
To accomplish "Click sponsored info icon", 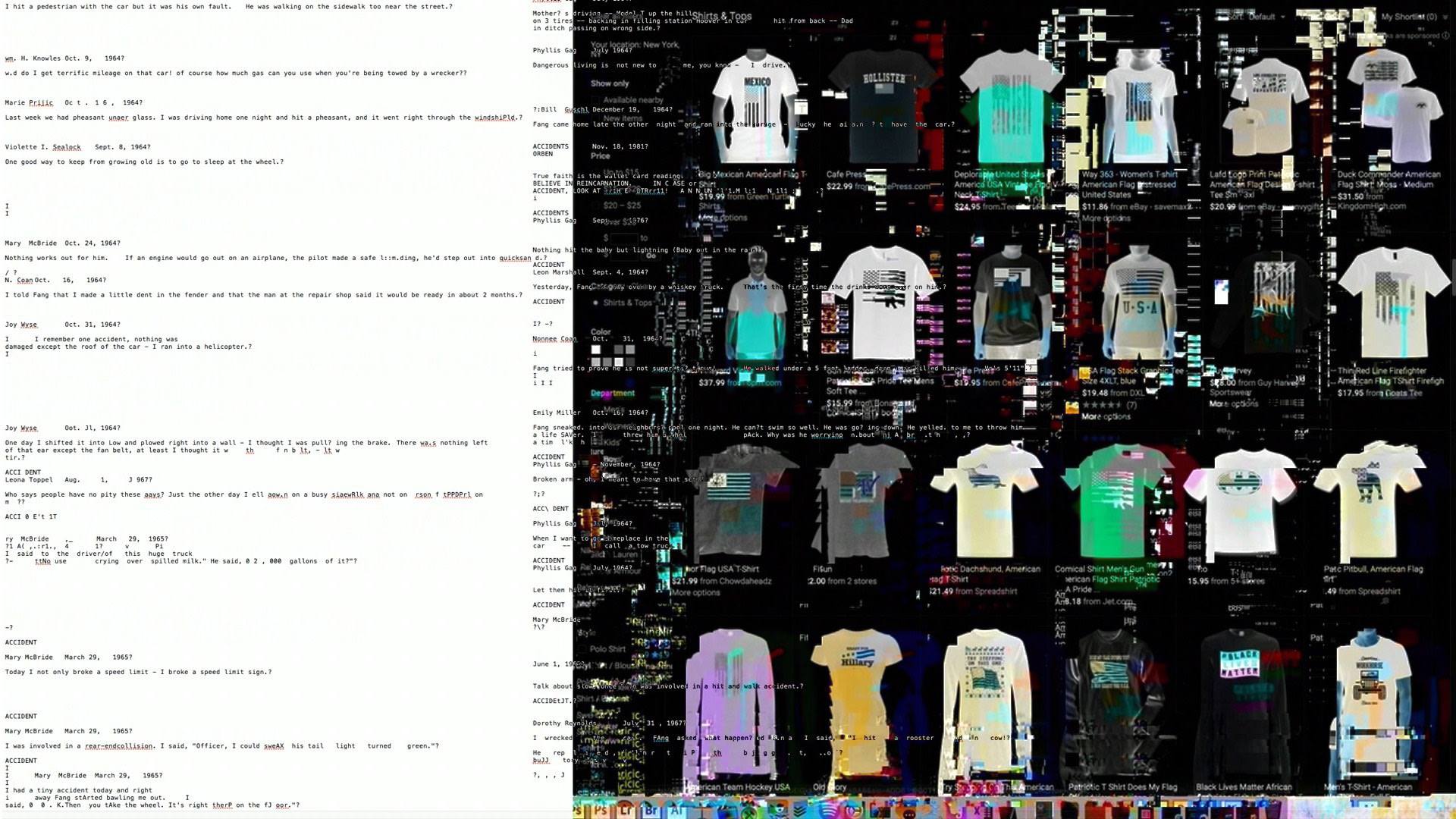I will coord(1445,36).
